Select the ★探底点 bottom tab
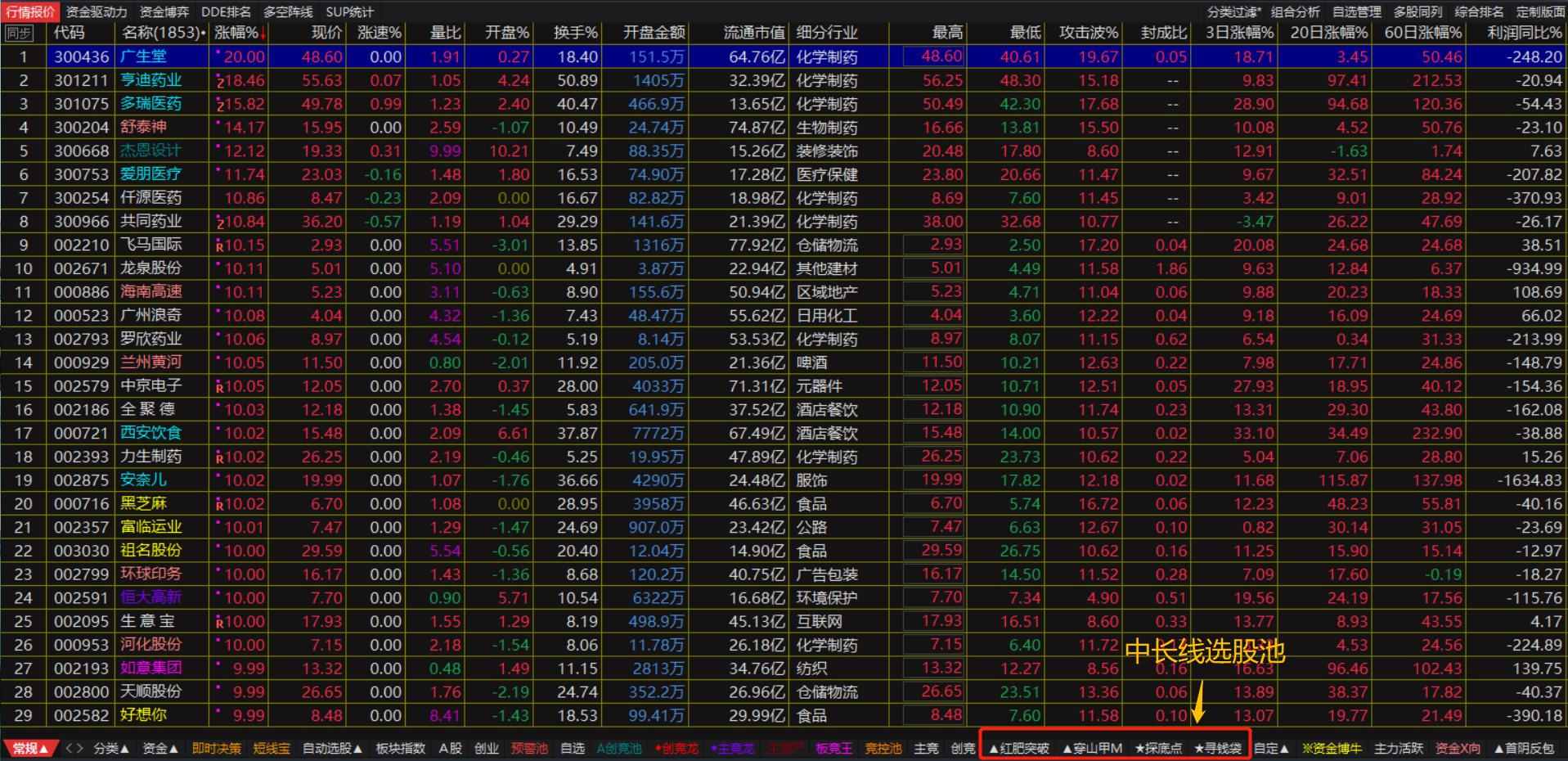 (1158, 748)
